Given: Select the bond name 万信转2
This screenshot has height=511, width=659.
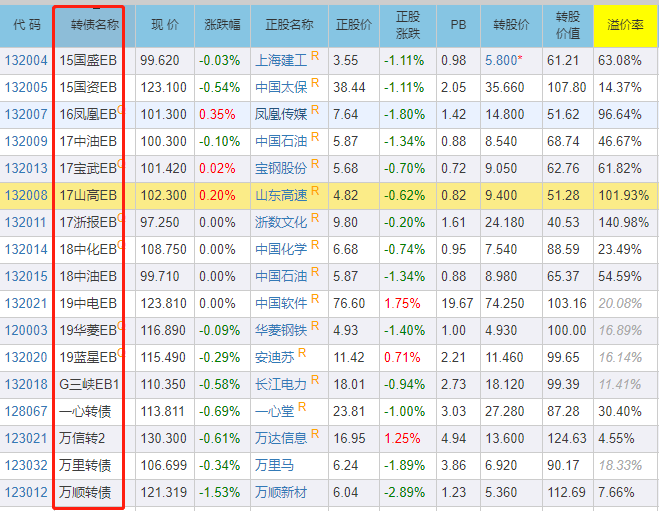Looking at the screenshot, I should pyautogui.click(x=82, y=438).
